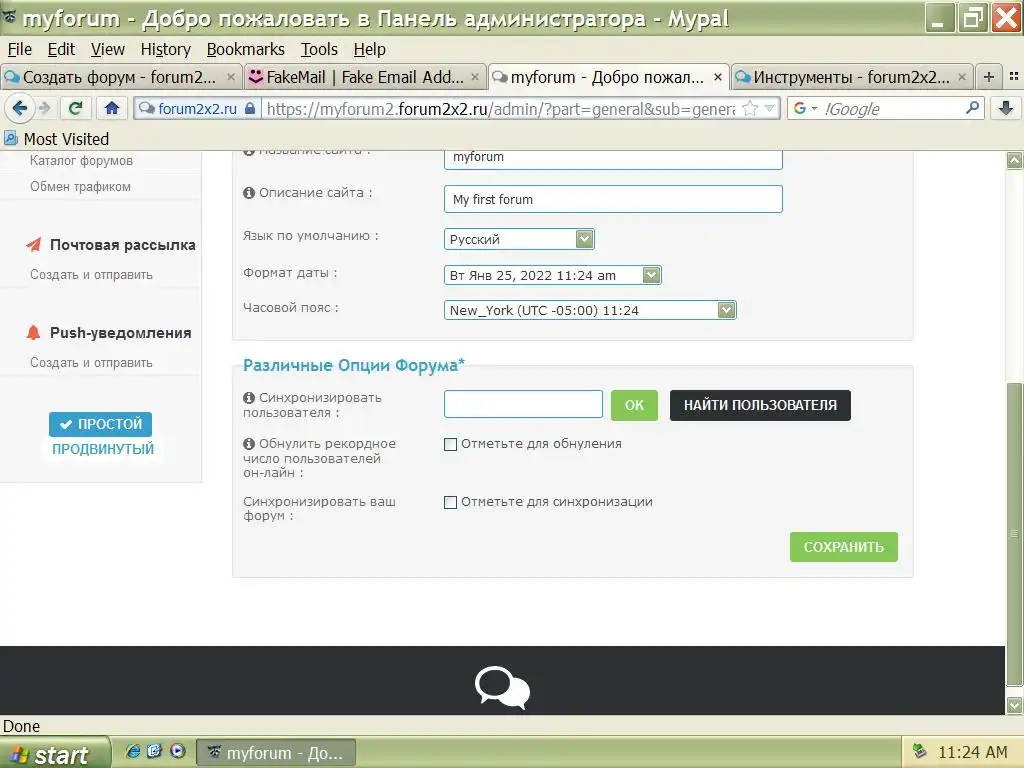Close the Инструменты tab
Viewport: 1024px width, 768px height.
coord(962,77)
